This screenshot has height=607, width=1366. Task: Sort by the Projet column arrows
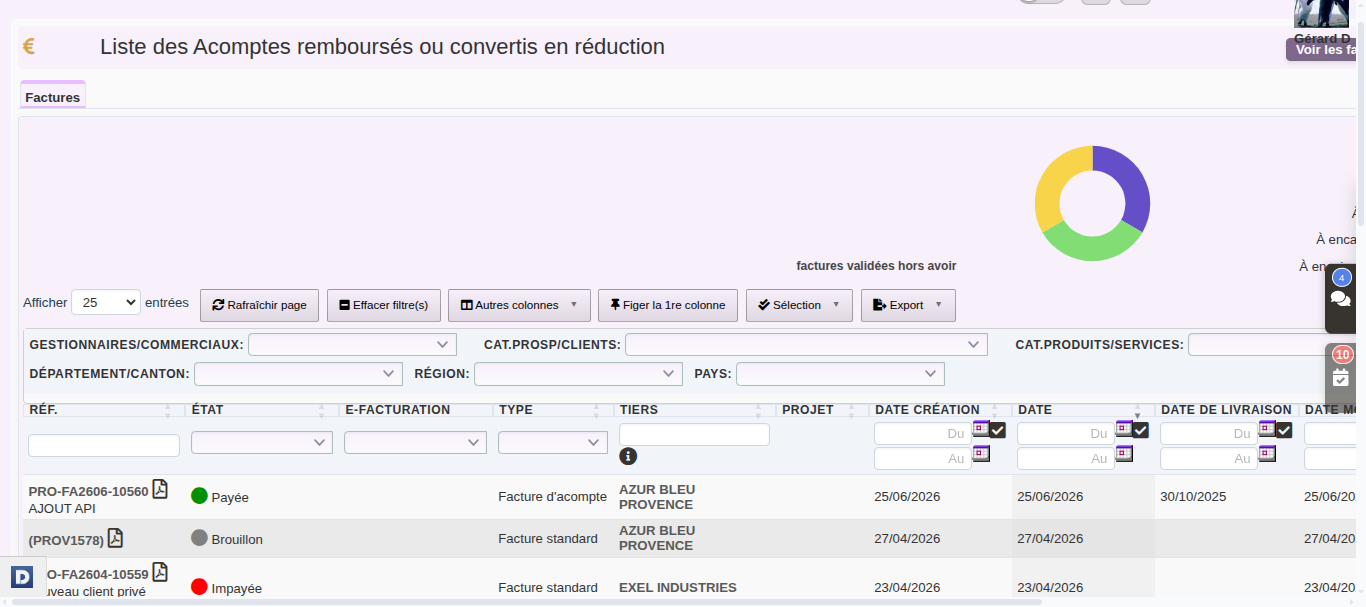click(852, 410)
